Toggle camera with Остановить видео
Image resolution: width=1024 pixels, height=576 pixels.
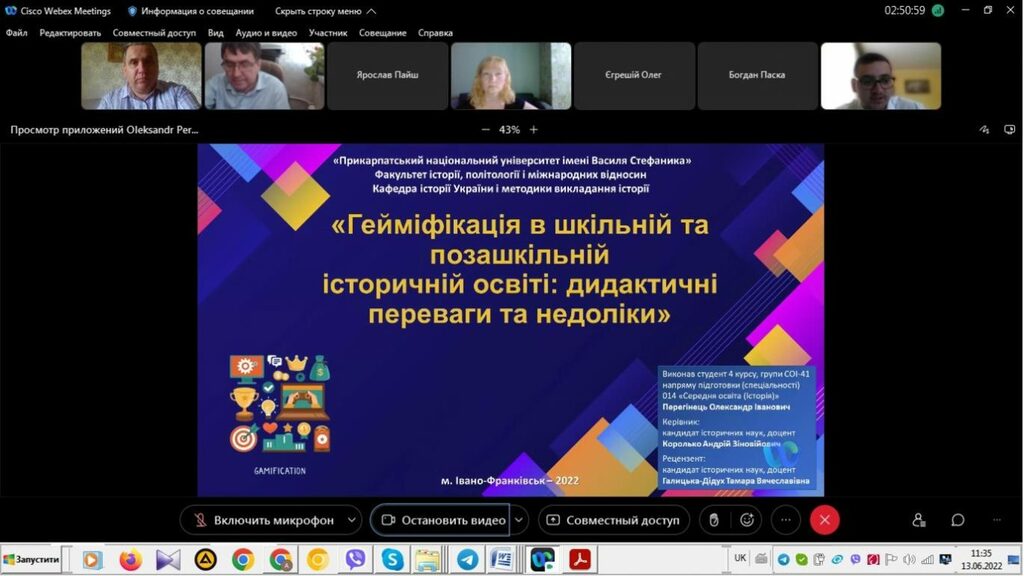pyautogui.click(x=442, y=520)
